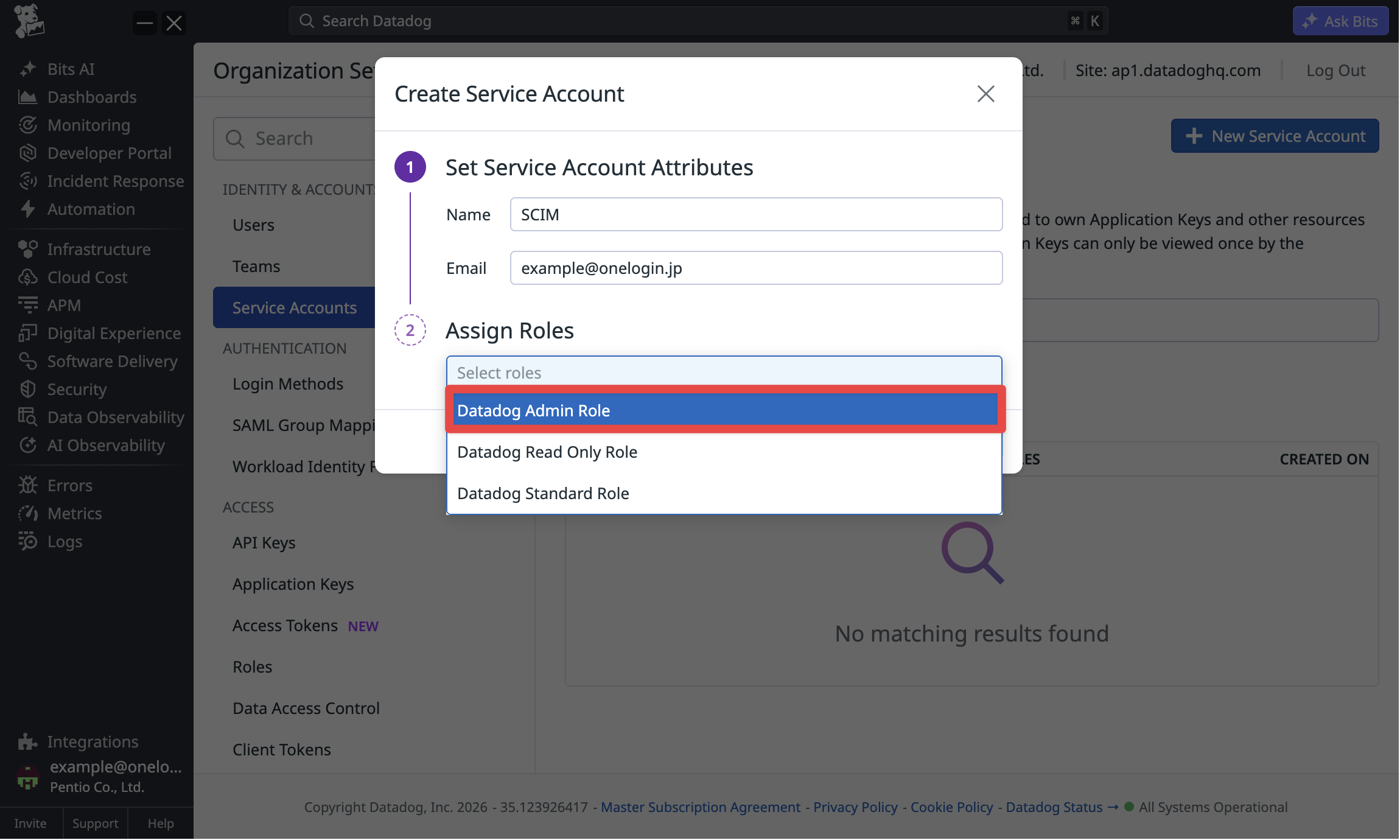Click the Site: ap1.datadoghq.com text
The image size is (1400, 840).
click(x=1167, y=71)
